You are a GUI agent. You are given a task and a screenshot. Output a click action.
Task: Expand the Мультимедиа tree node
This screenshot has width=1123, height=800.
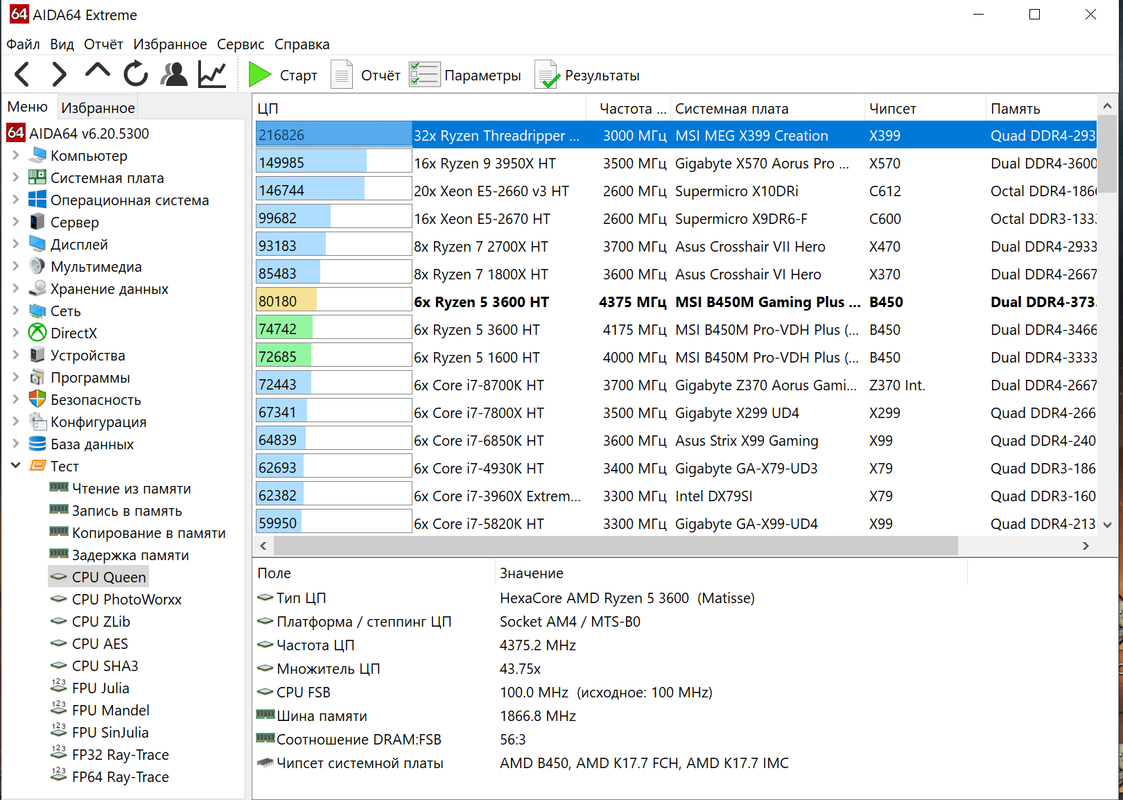click(16, 266)
